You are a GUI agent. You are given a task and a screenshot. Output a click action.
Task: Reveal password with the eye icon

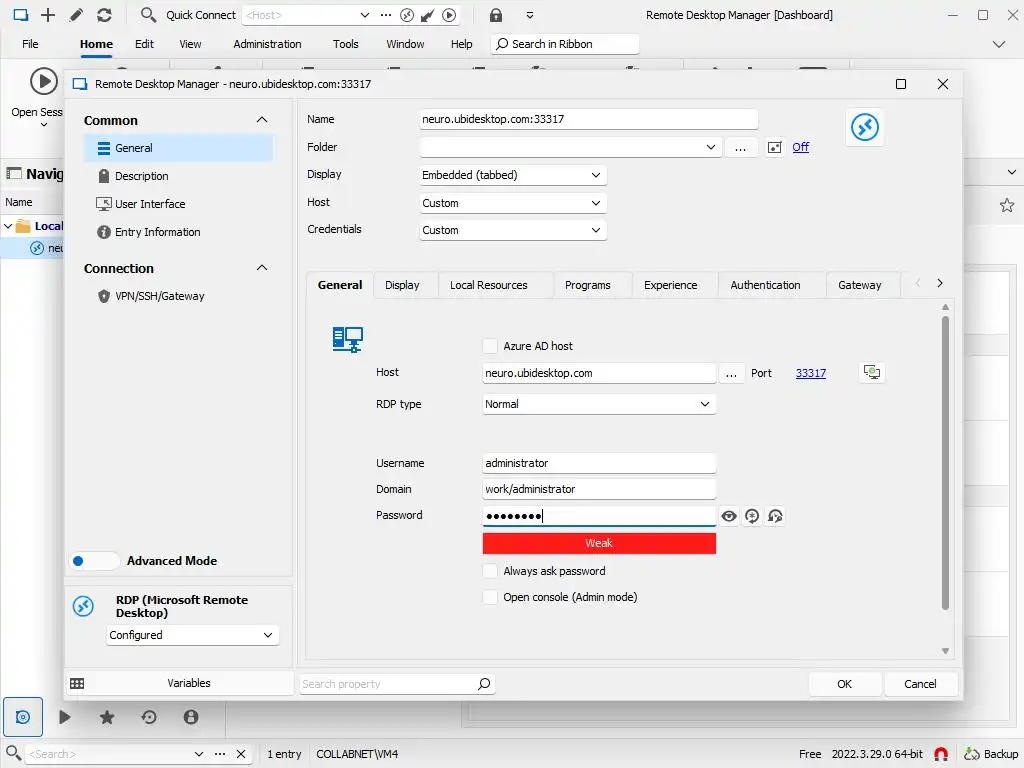pyautogui.click(x=729, y=517)
